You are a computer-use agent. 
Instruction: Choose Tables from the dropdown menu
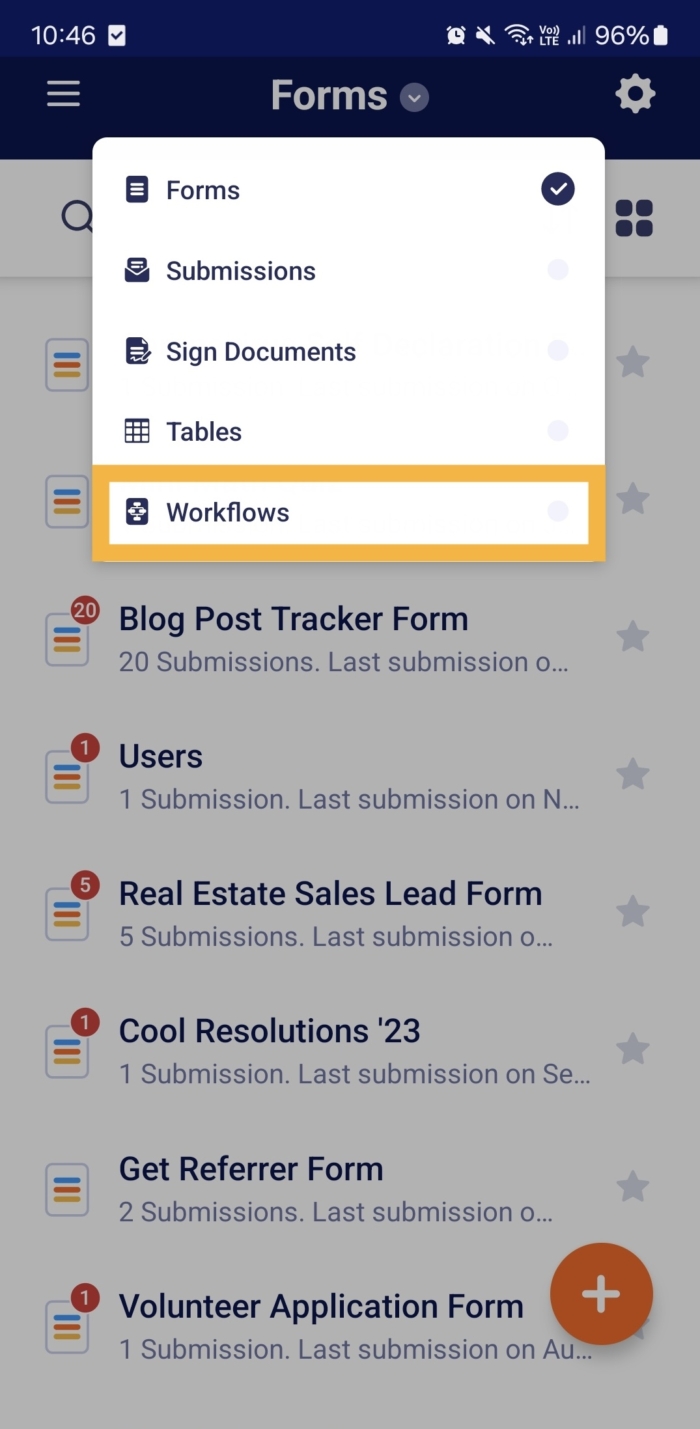[x=204, y=432]
